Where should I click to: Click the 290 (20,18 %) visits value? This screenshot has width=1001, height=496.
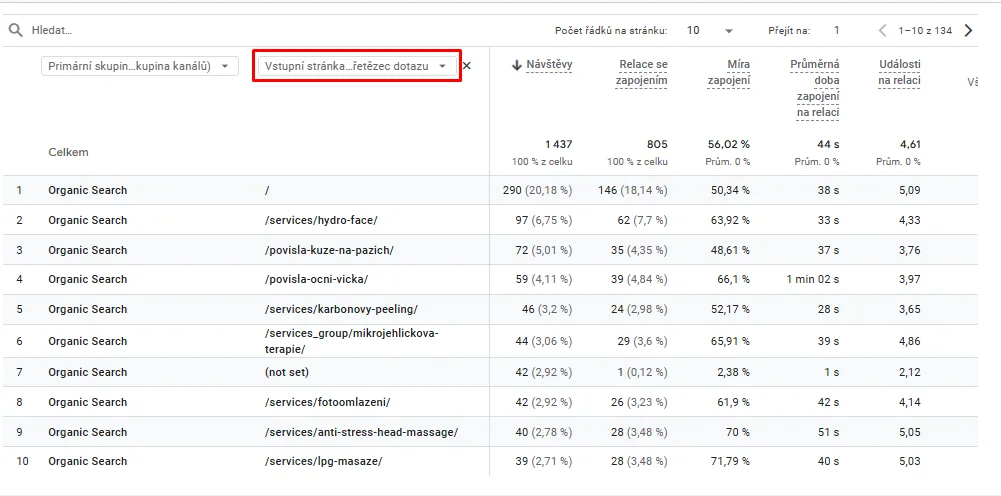538,190
